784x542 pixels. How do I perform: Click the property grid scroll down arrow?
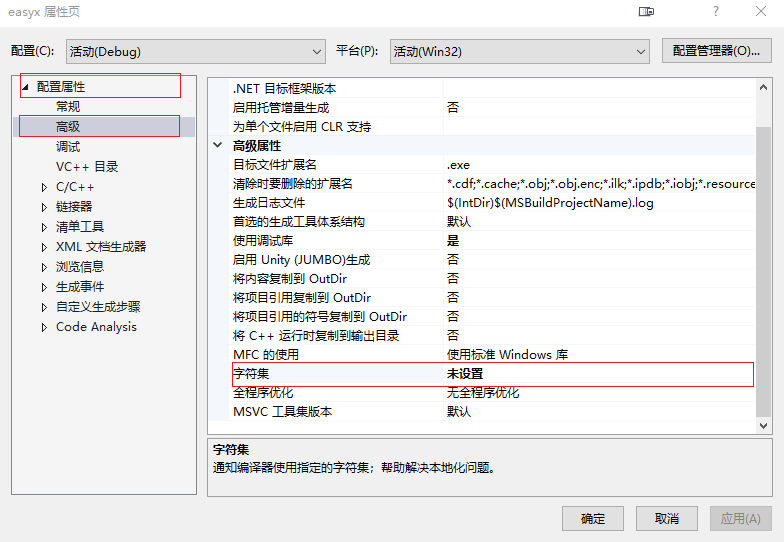[x=763, y=426]
